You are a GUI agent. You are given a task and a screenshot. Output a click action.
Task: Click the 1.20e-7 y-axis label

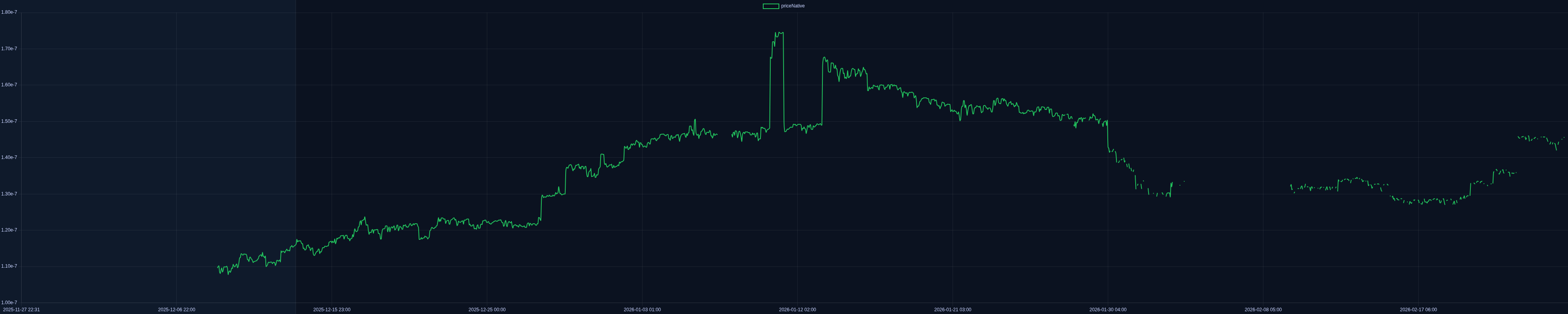9,230
